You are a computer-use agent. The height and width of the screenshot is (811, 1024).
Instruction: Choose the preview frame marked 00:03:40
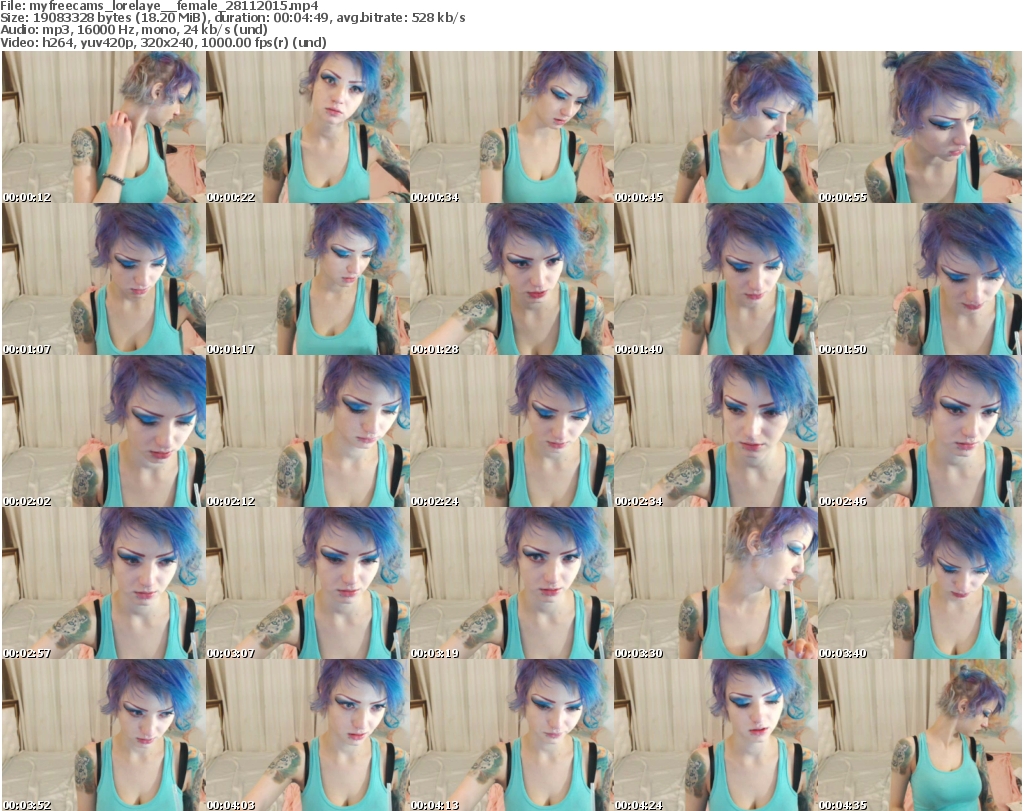920,583
